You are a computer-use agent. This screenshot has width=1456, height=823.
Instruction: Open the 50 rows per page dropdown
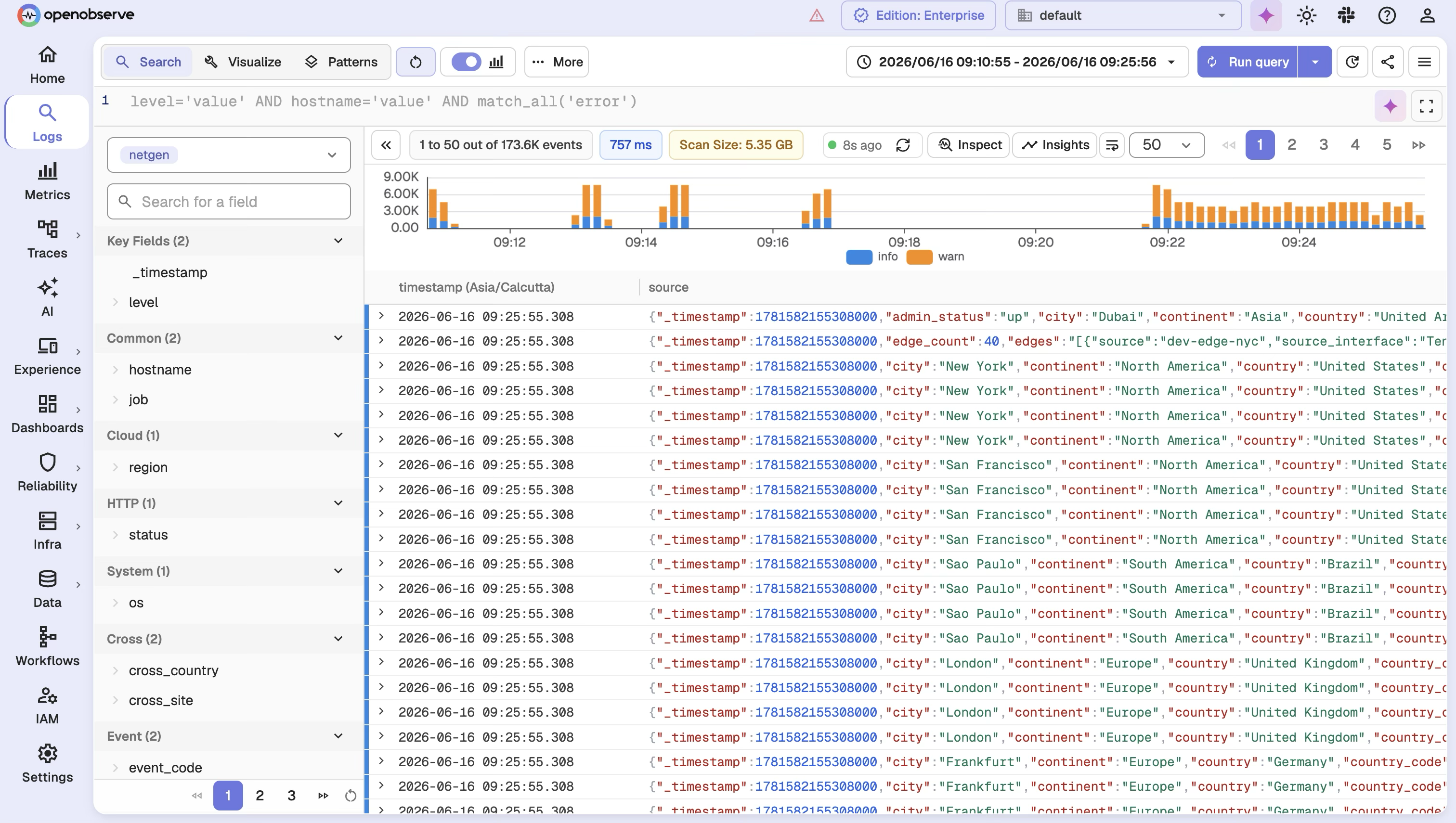click(1167, 145)
